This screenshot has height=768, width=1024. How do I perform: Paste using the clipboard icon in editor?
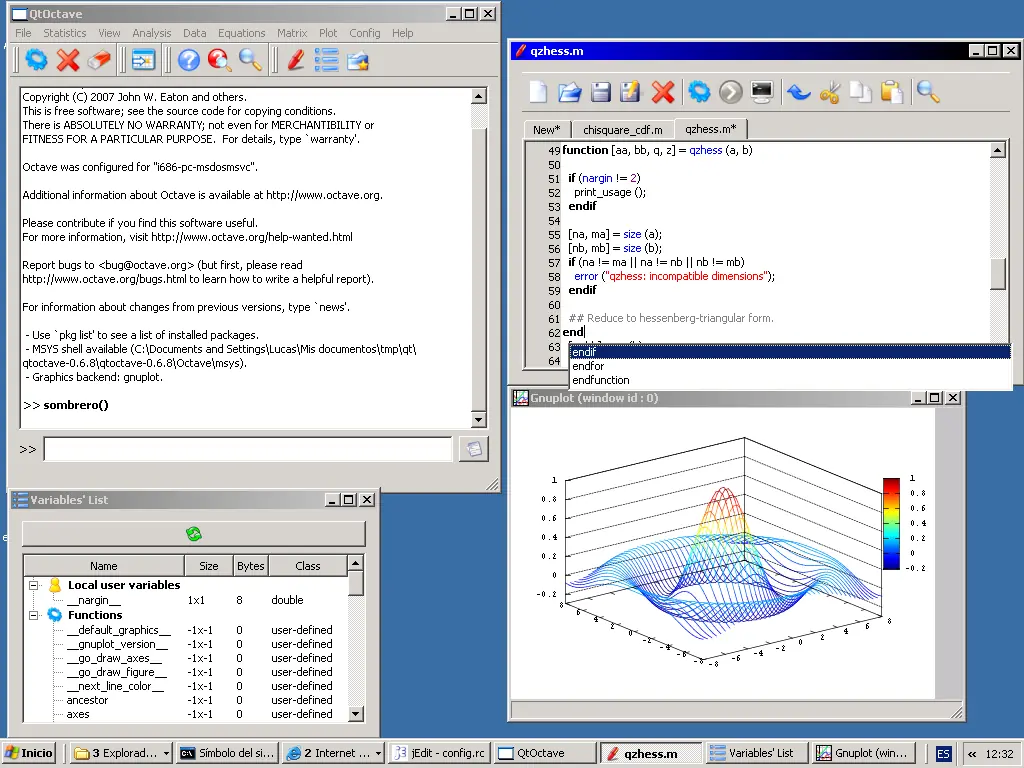click(891, 92)
